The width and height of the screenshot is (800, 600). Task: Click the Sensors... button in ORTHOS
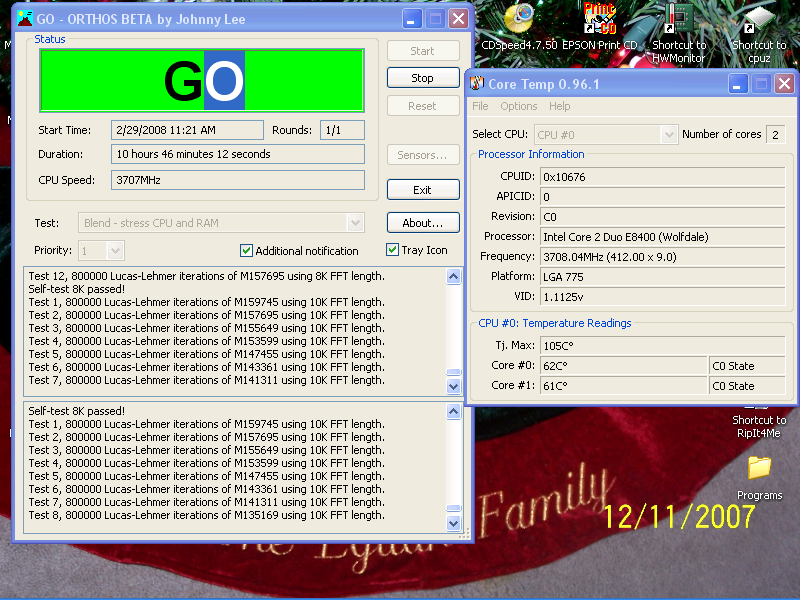423,155
